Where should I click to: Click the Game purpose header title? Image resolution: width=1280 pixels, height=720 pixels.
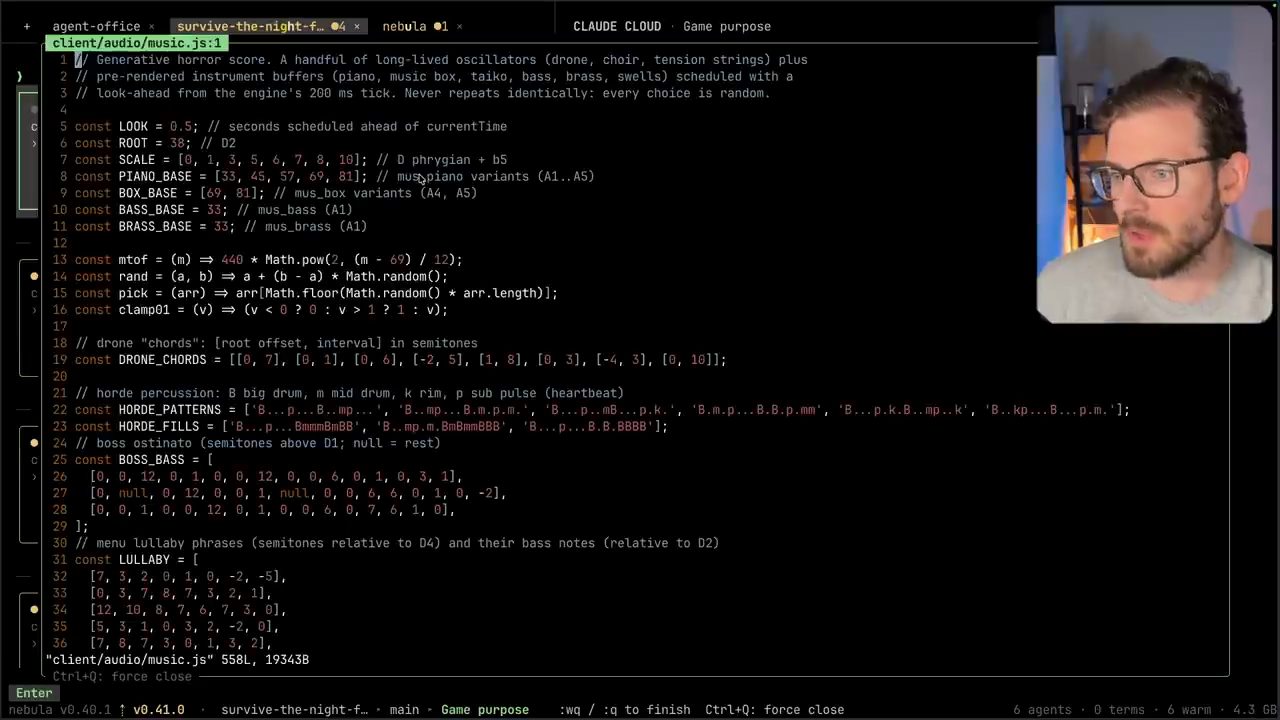[x=727, y=27]
